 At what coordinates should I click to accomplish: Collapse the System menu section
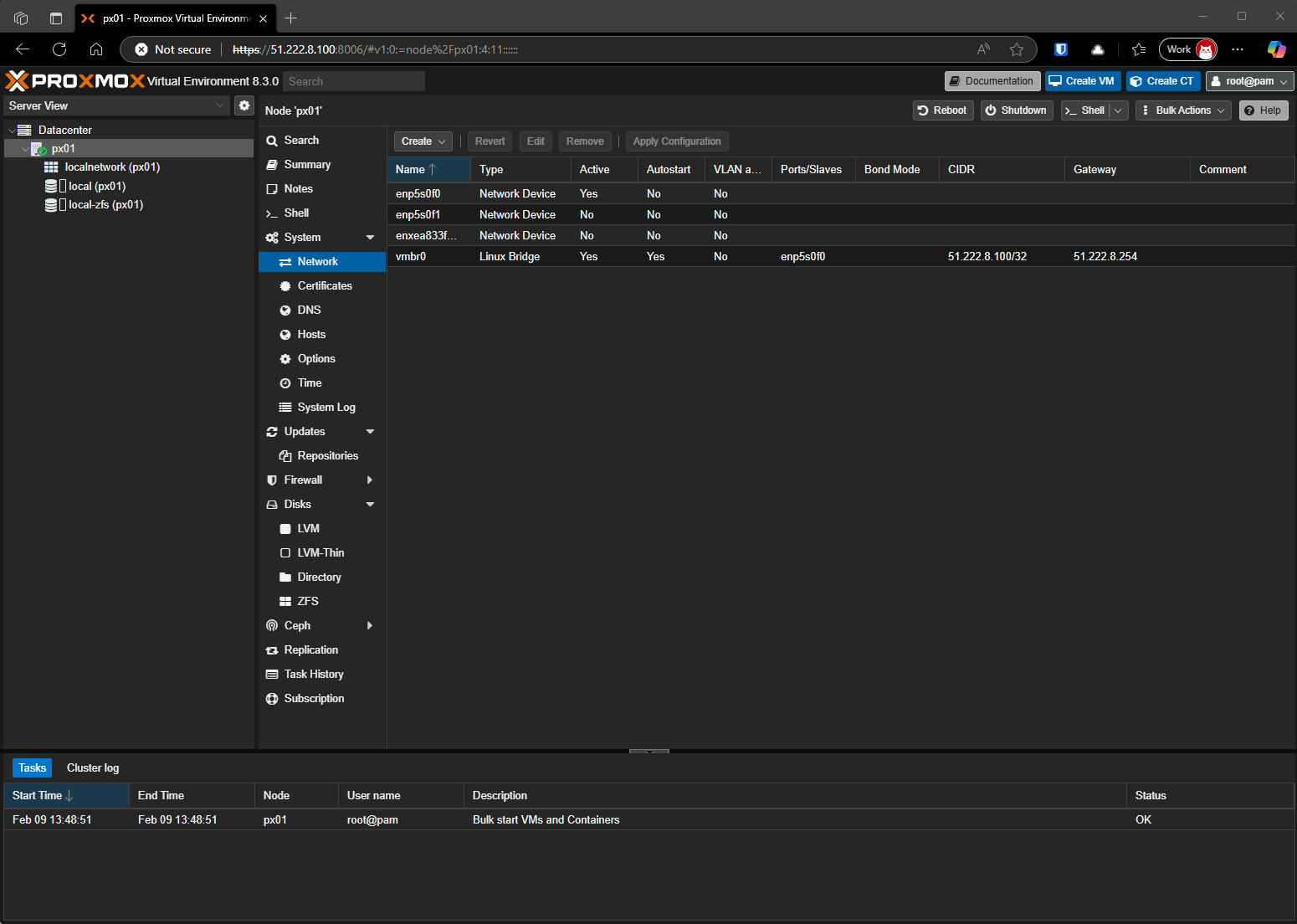pyautogui.click(x=370, y=238)
